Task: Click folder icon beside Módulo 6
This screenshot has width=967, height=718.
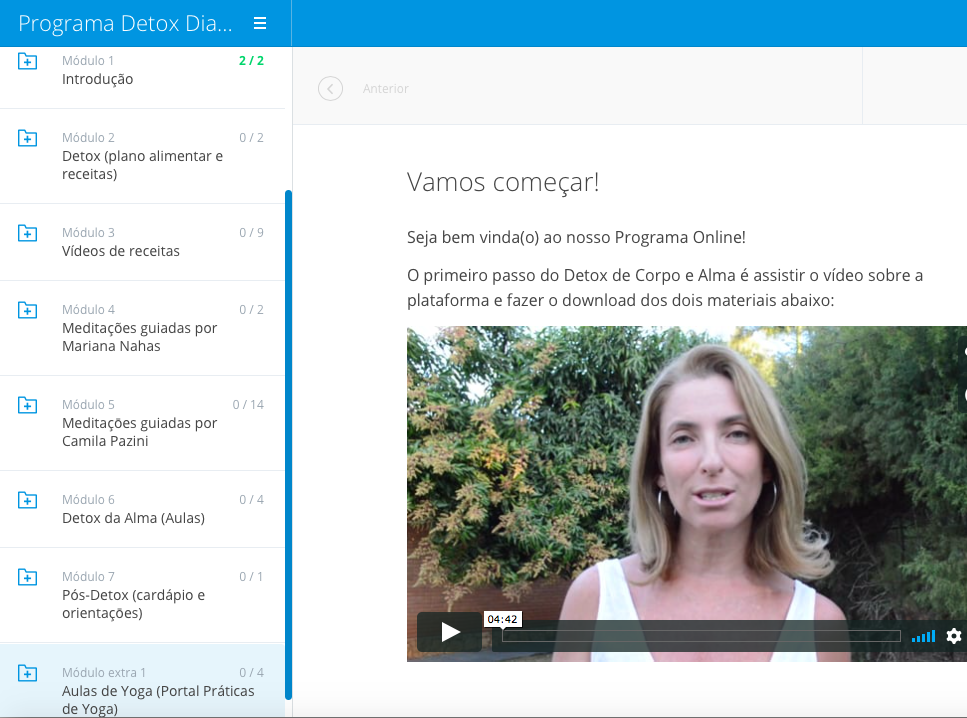Action: click(x=28, y=500)
